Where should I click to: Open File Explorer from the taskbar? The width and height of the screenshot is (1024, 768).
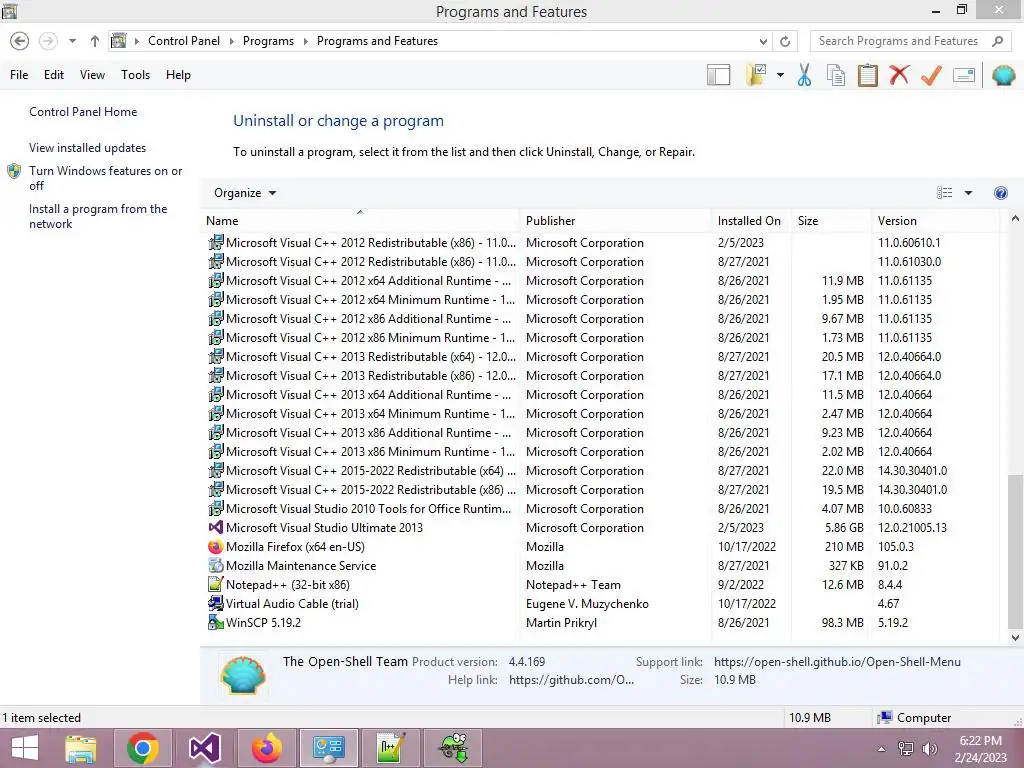coord(81,748)
